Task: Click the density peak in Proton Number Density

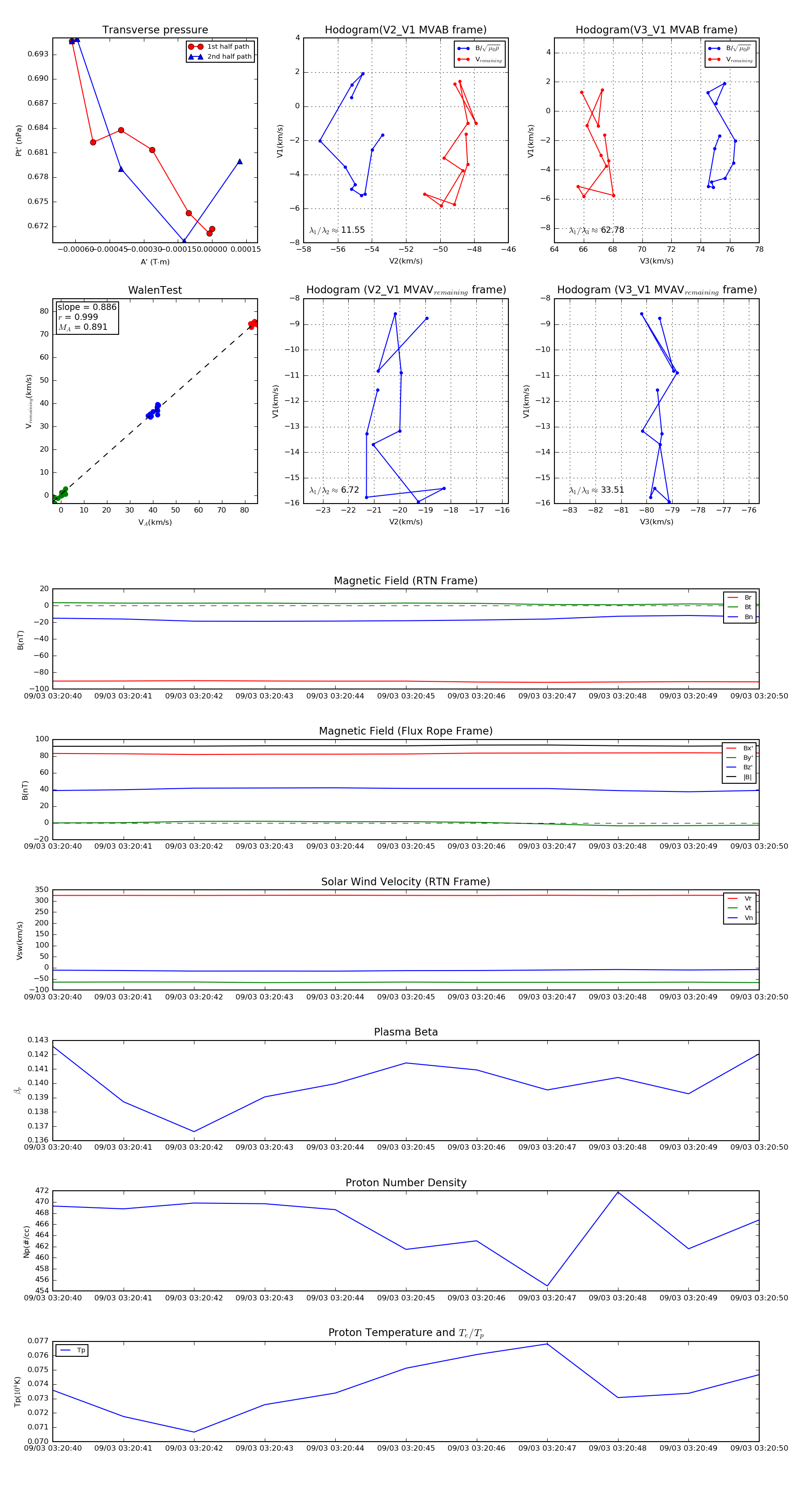Action: 618,1192
